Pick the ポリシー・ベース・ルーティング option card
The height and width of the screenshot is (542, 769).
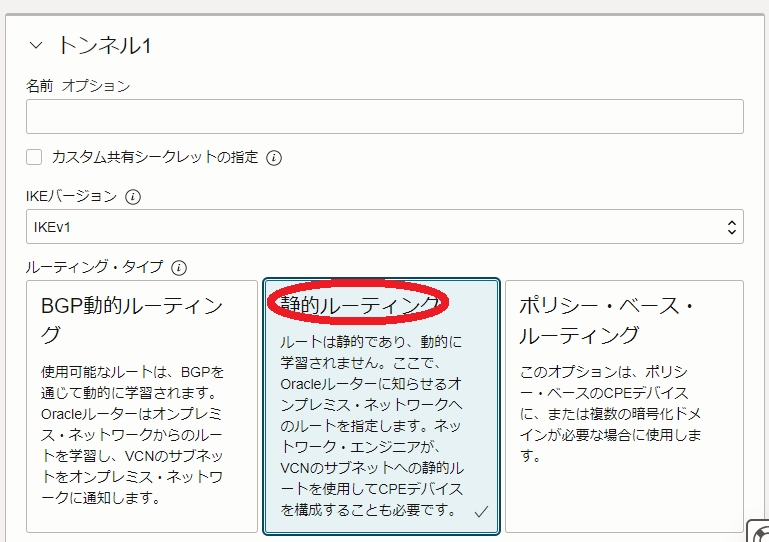click(x=624, y=405)
